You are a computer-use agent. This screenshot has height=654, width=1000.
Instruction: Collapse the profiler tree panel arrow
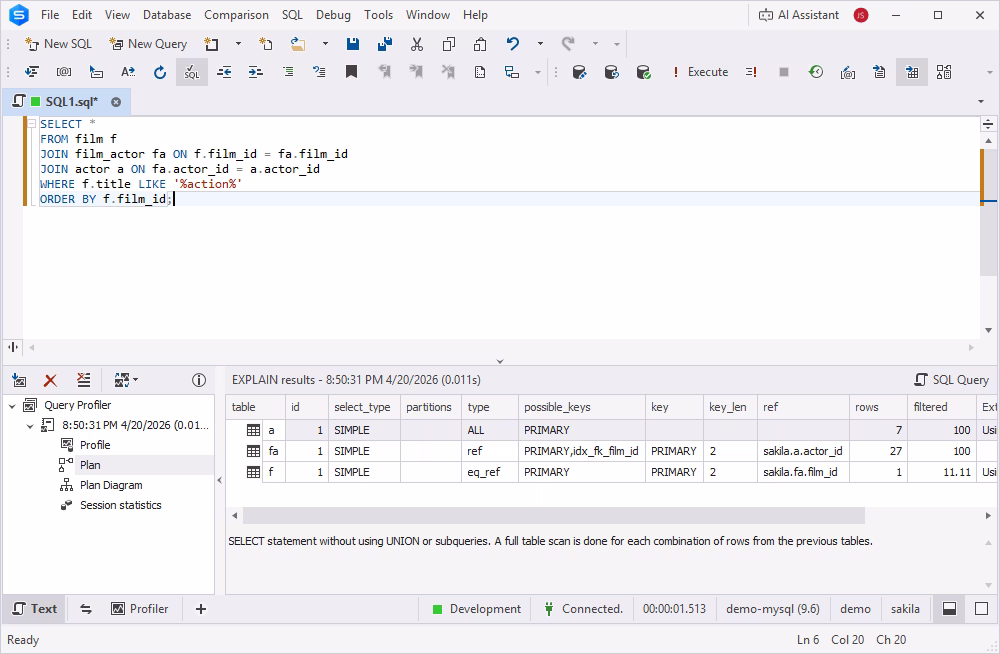(x=219, y=480)
